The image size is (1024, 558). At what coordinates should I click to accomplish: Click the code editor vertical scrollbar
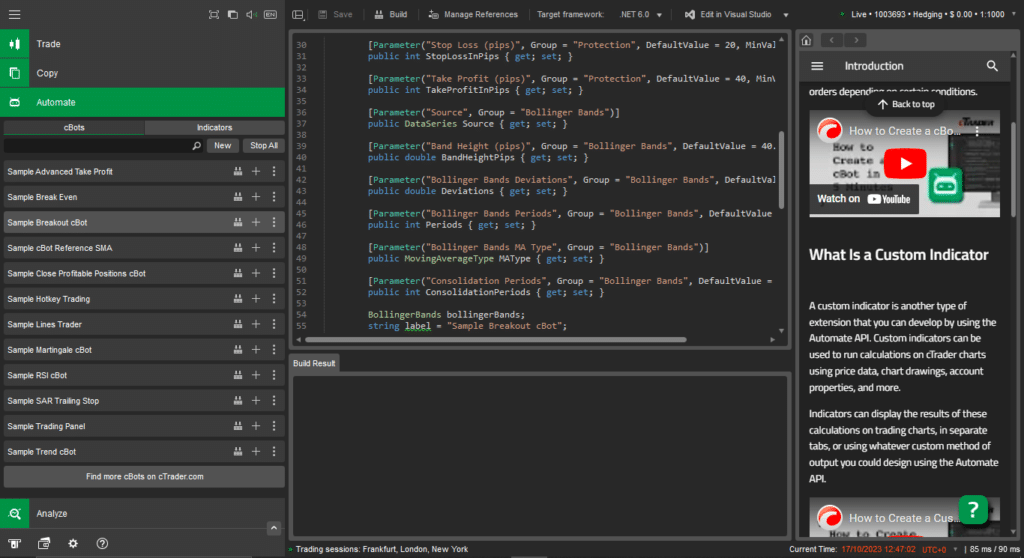tap(781, 170)
